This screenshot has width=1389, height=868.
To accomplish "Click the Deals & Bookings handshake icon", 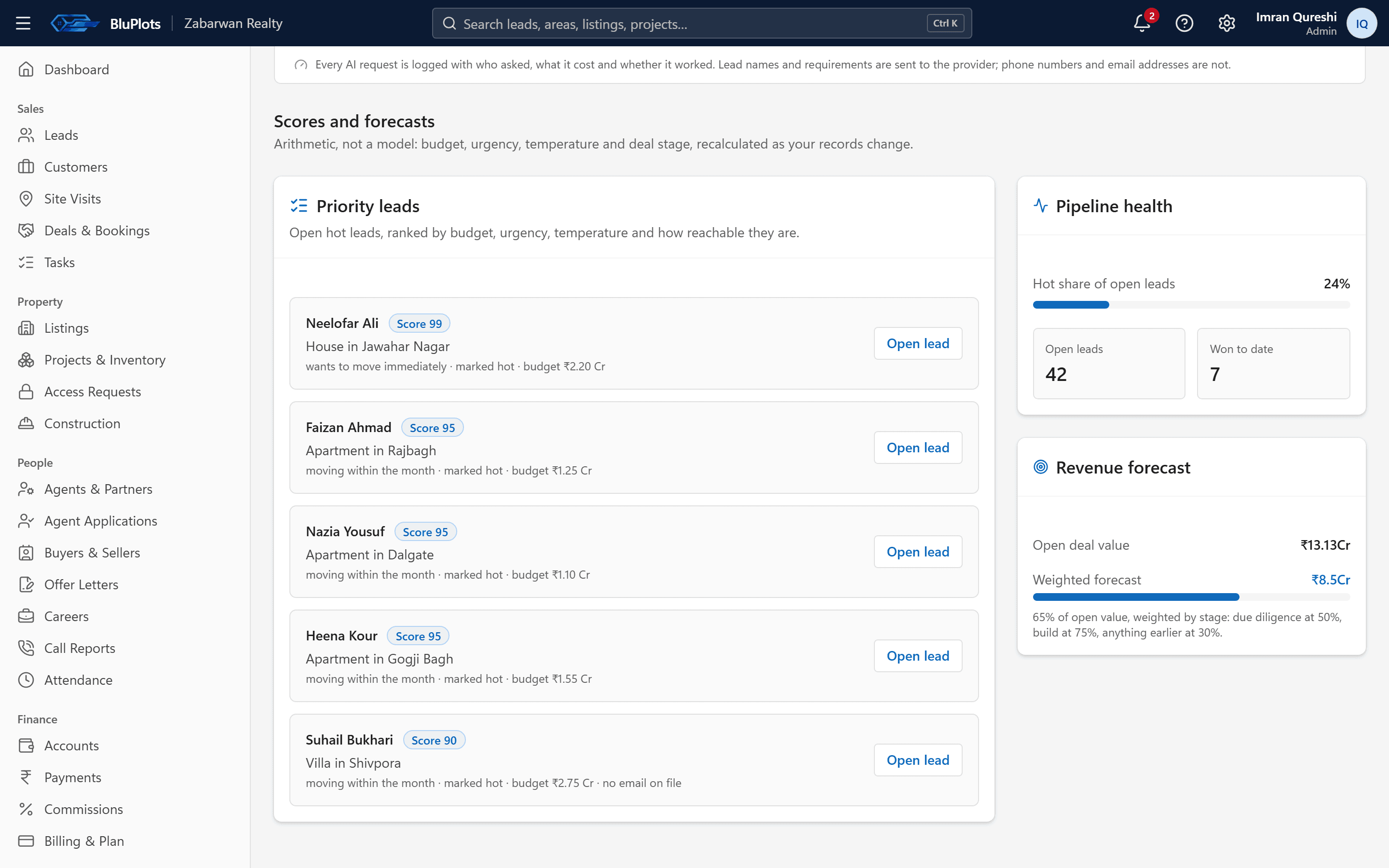I will pos(26,230).
